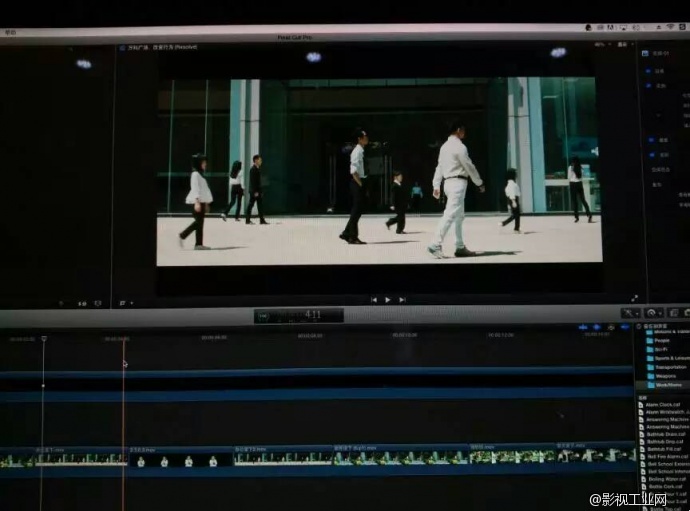This screenshot has height=511, width=690.
Task: Click the playhead marker on the timeline ruler
Action: 43,340
